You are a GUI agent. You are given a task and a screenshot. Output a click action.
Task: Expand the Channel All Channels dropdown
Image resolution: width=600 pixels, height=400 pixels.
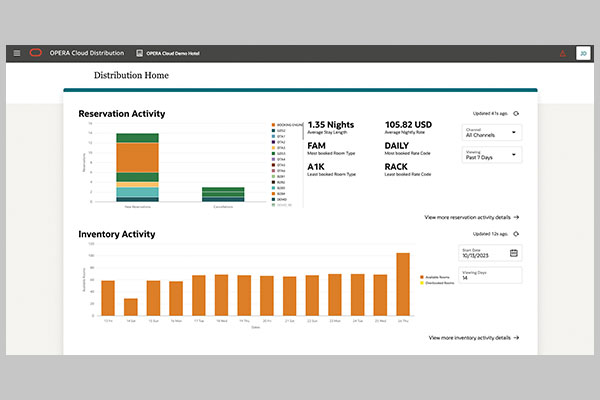[492, 132]
